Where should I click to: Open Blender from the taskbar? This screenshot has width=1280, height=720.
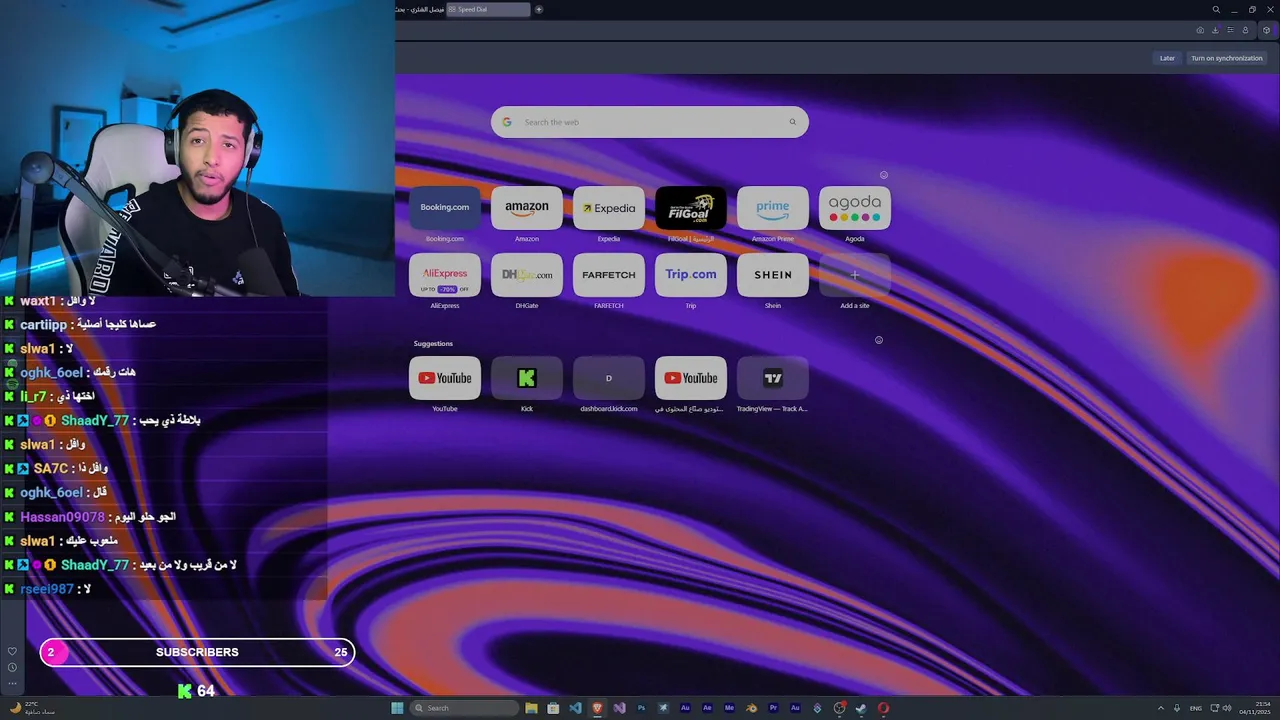[x=751, y=708]
